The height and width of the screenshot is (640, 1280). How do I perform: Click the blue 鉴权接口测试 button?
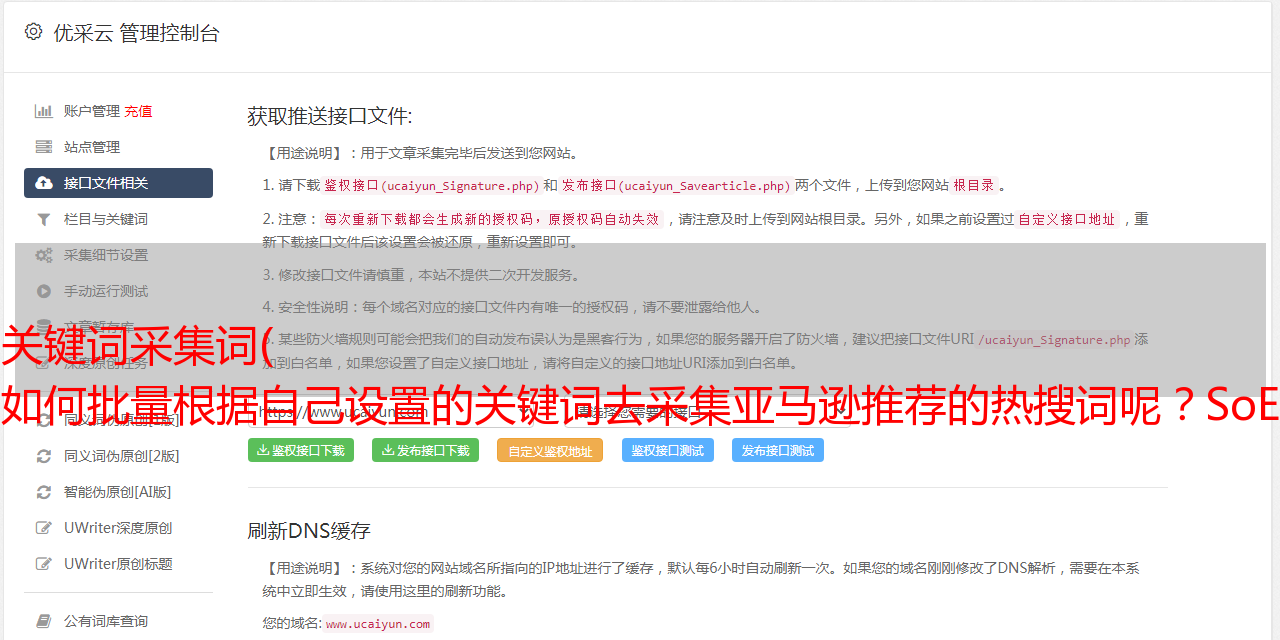pyautogui.click(x=668, y=451)
